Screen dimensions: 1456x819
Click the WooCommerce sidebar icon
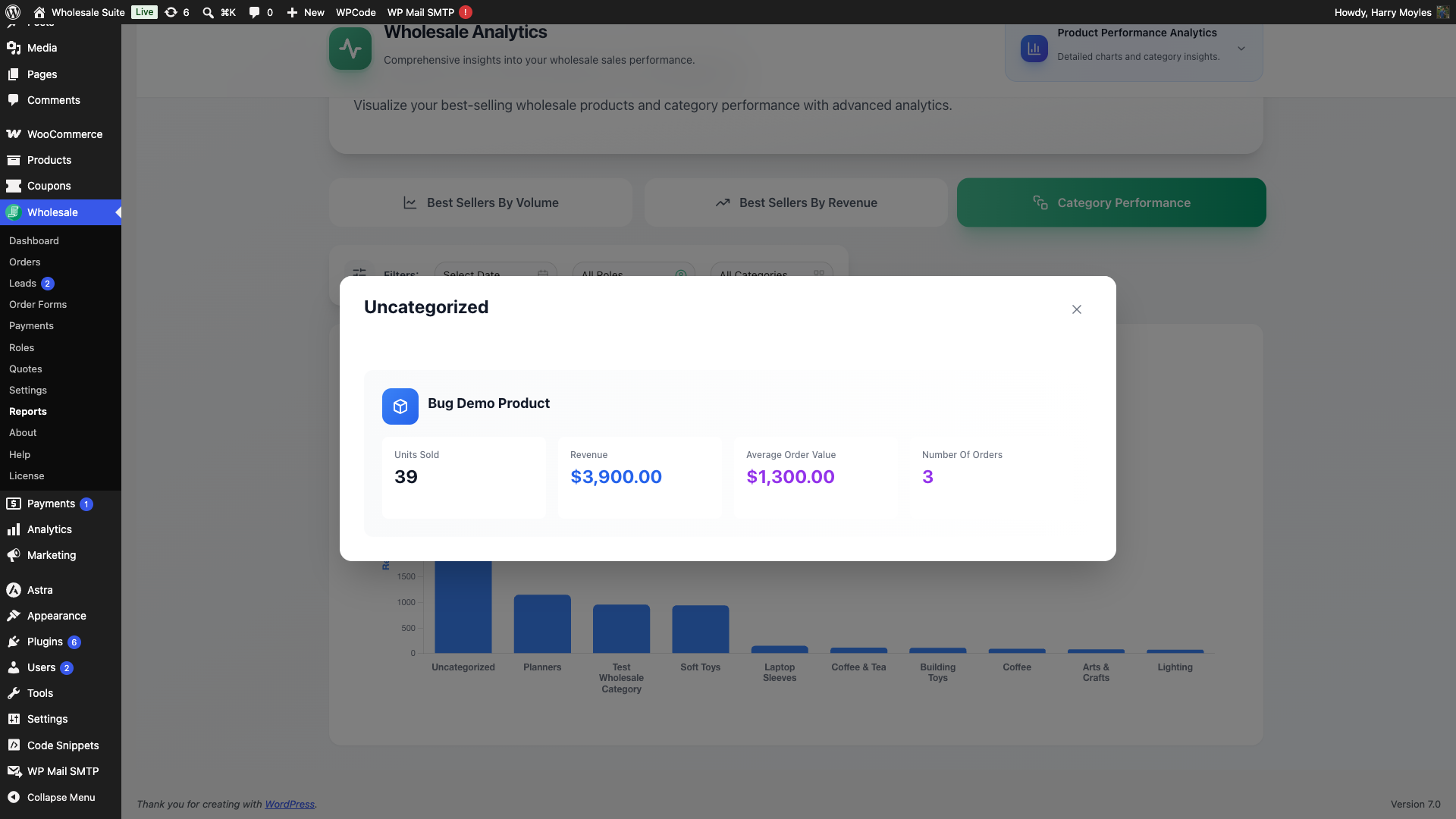(x=14, y=134)
